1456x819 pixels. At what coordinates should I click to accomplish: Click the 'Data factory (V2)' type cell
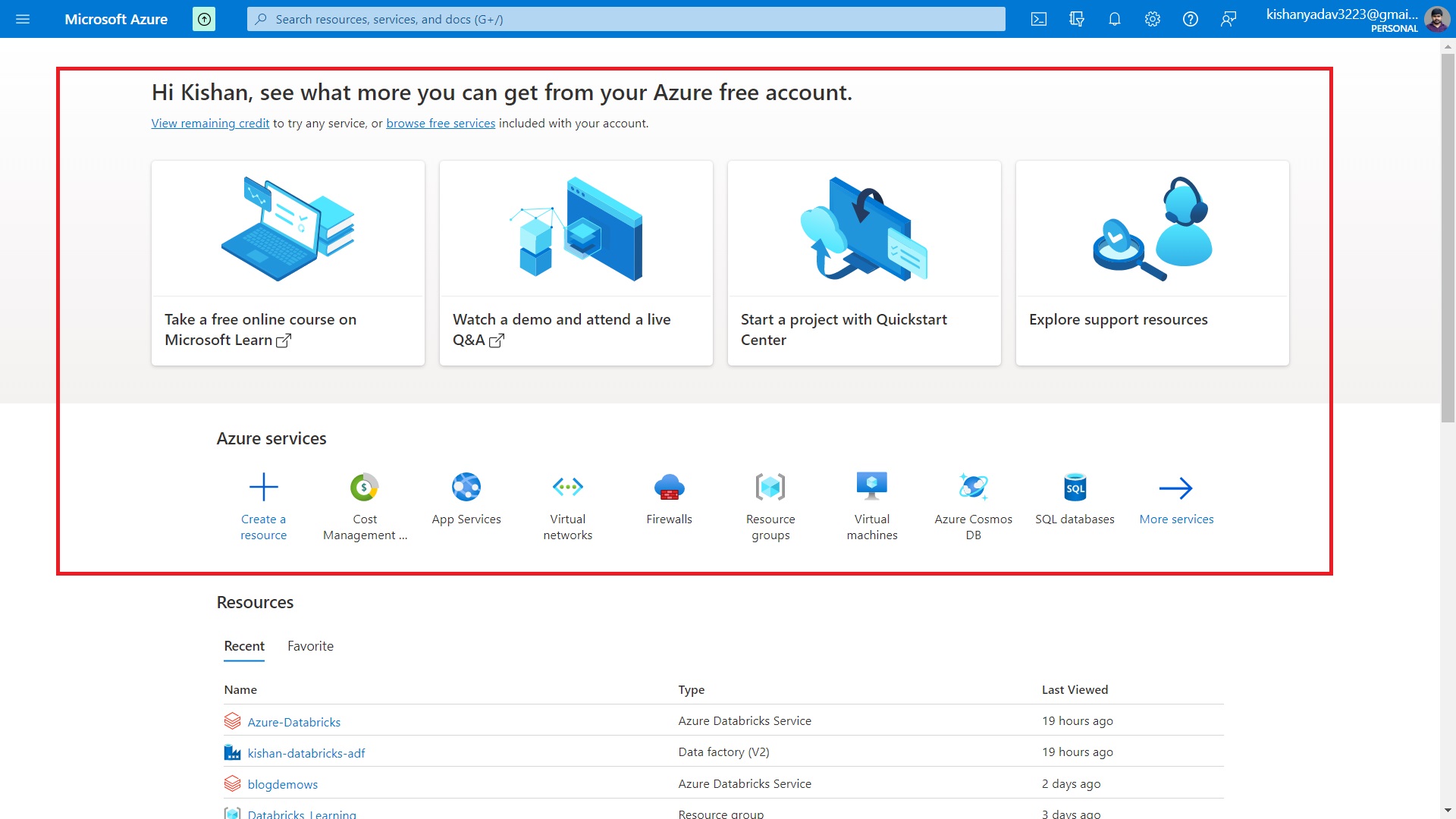723,752
